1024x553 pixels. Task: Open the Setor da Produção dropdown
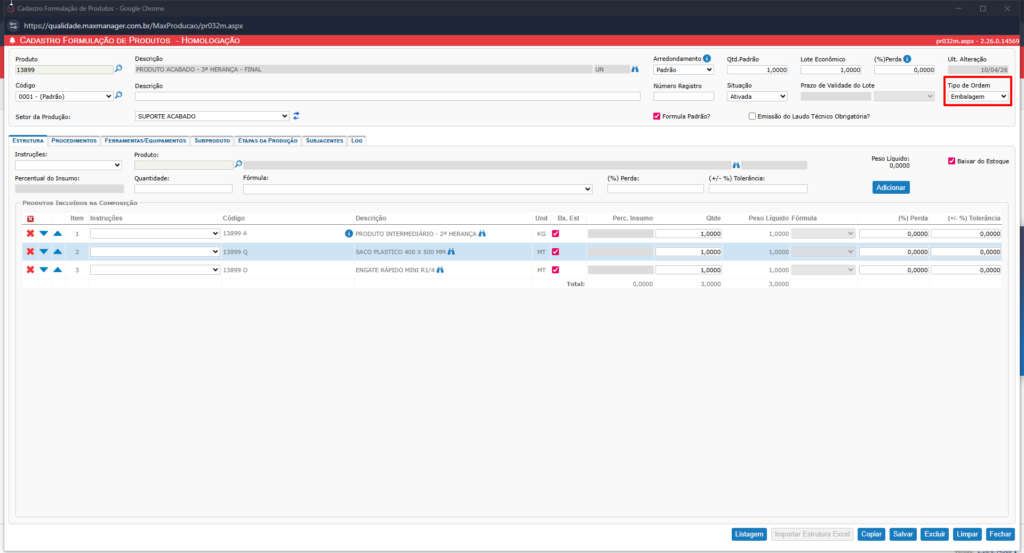coord(212,116)
